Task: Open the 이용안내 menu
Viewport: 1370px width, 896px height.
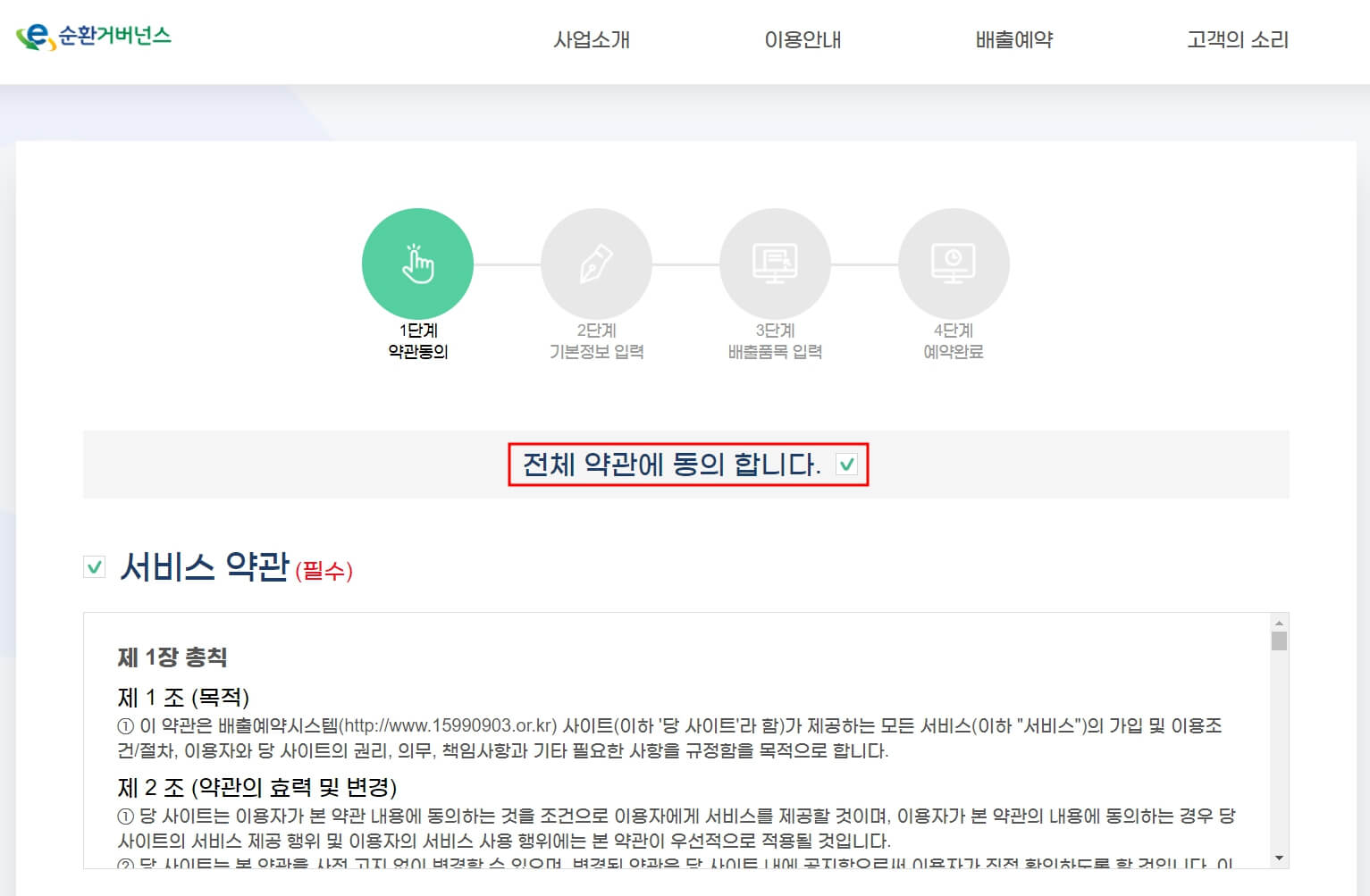Action: coord(803,39)
